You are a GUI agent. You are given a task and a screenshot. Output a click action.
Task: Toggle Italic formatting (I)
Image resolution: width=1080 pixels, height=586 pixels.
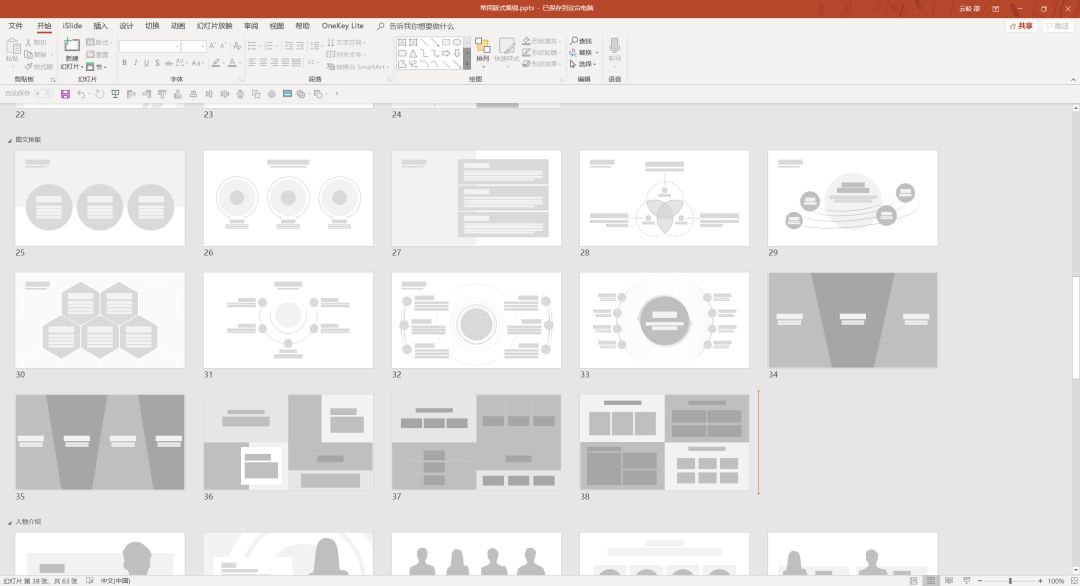pos(135,63)
